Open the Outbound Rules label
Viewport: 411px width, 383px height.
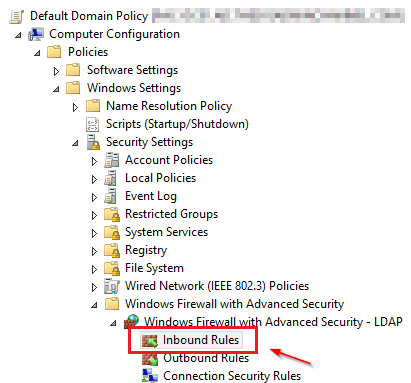(x=206, y=358)
